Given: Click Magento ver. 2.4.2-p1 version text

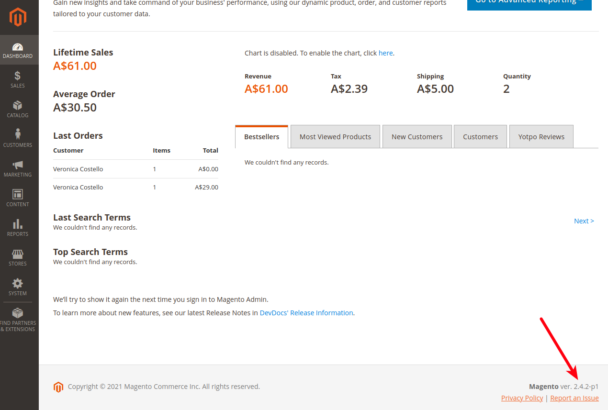Looking at the screenshot, I should [x=564, y=386].
